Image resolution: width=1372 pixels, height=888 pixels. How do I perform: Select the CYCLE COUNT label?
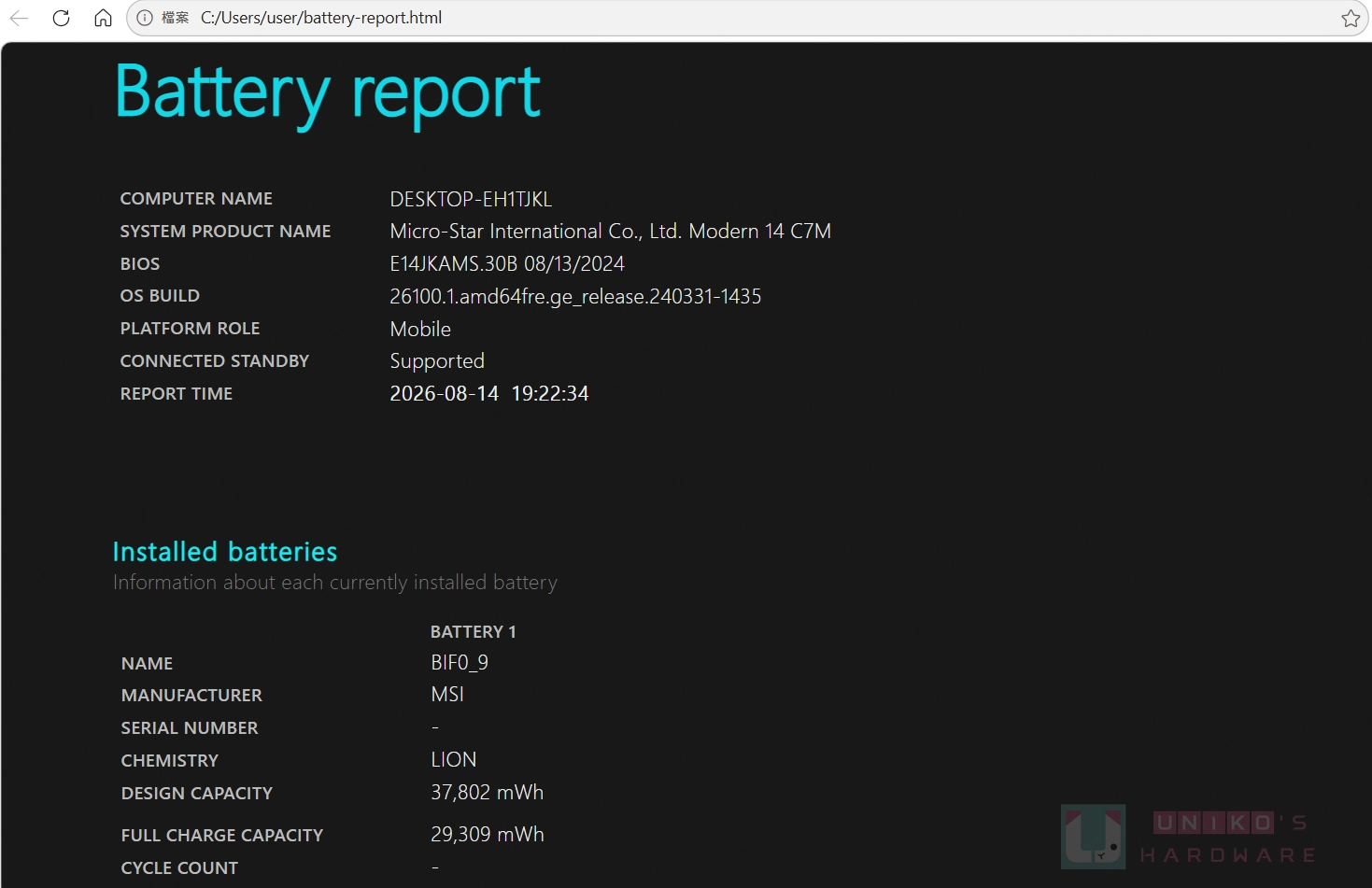(179, 868)
